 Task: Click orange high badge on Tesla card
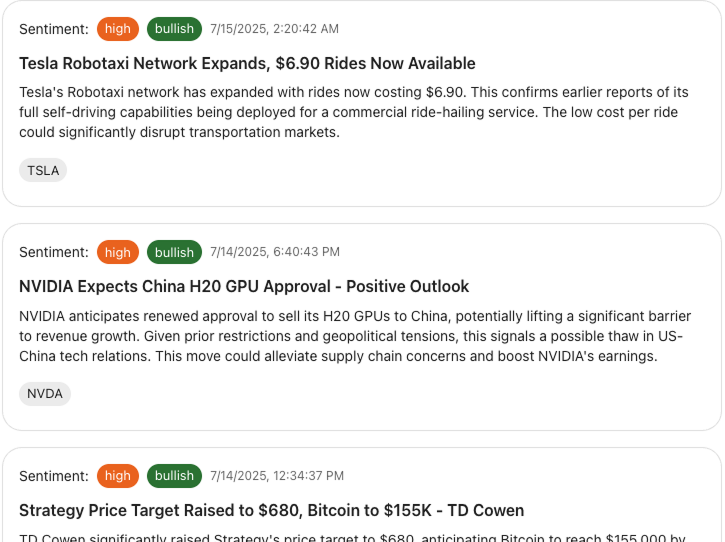[x=118, y=29]
